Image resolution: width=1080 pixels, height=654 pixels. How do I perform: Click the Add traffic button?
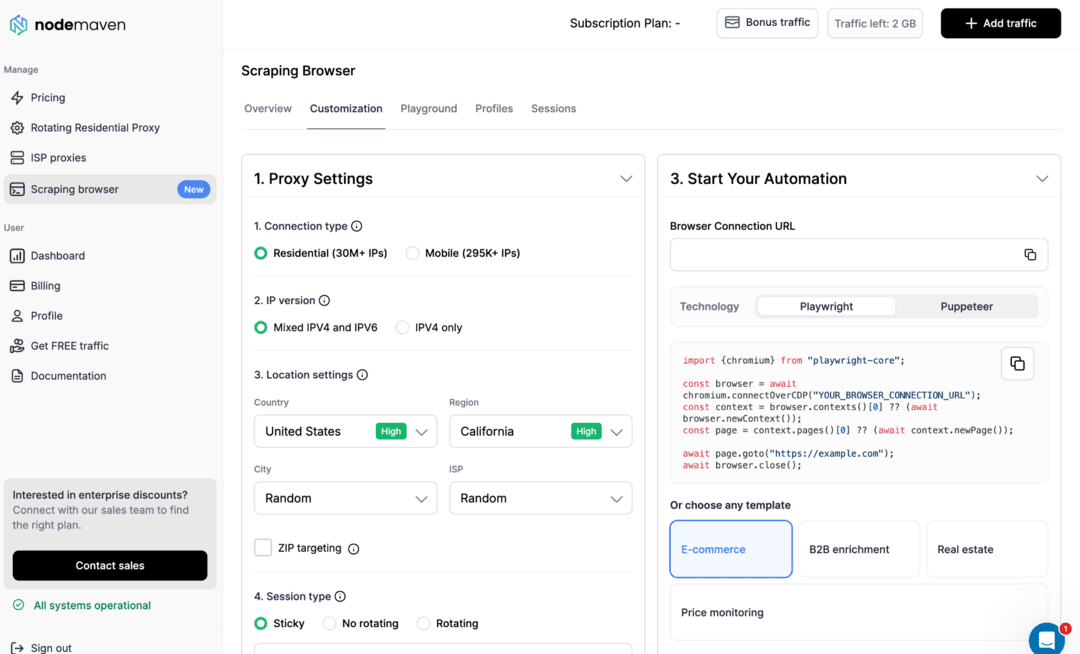click(1001, 23)
